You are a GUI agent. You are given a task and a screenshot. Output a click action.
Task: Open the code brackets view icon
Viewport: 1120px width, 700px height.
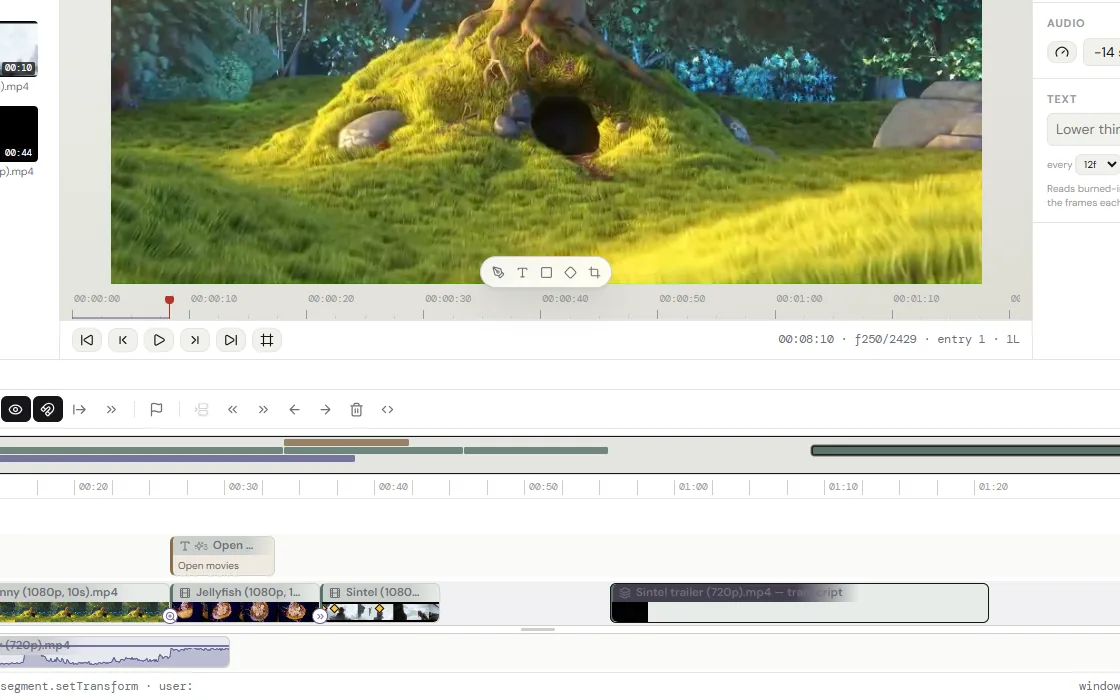click(x=387, y=409)
